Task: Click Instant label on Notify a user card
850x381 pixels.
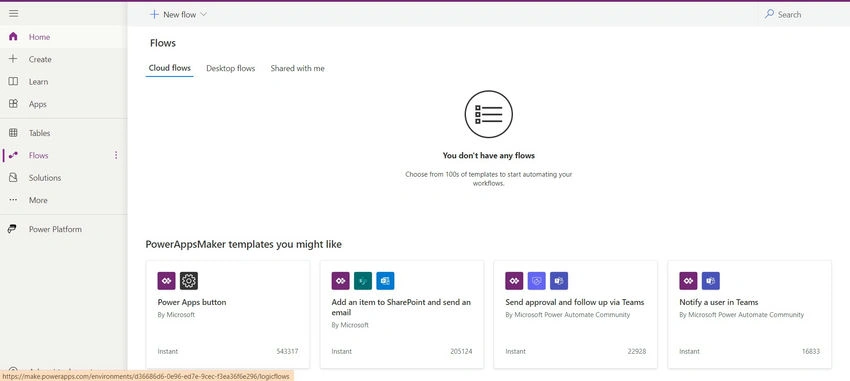Action: [x=690, y=351]
